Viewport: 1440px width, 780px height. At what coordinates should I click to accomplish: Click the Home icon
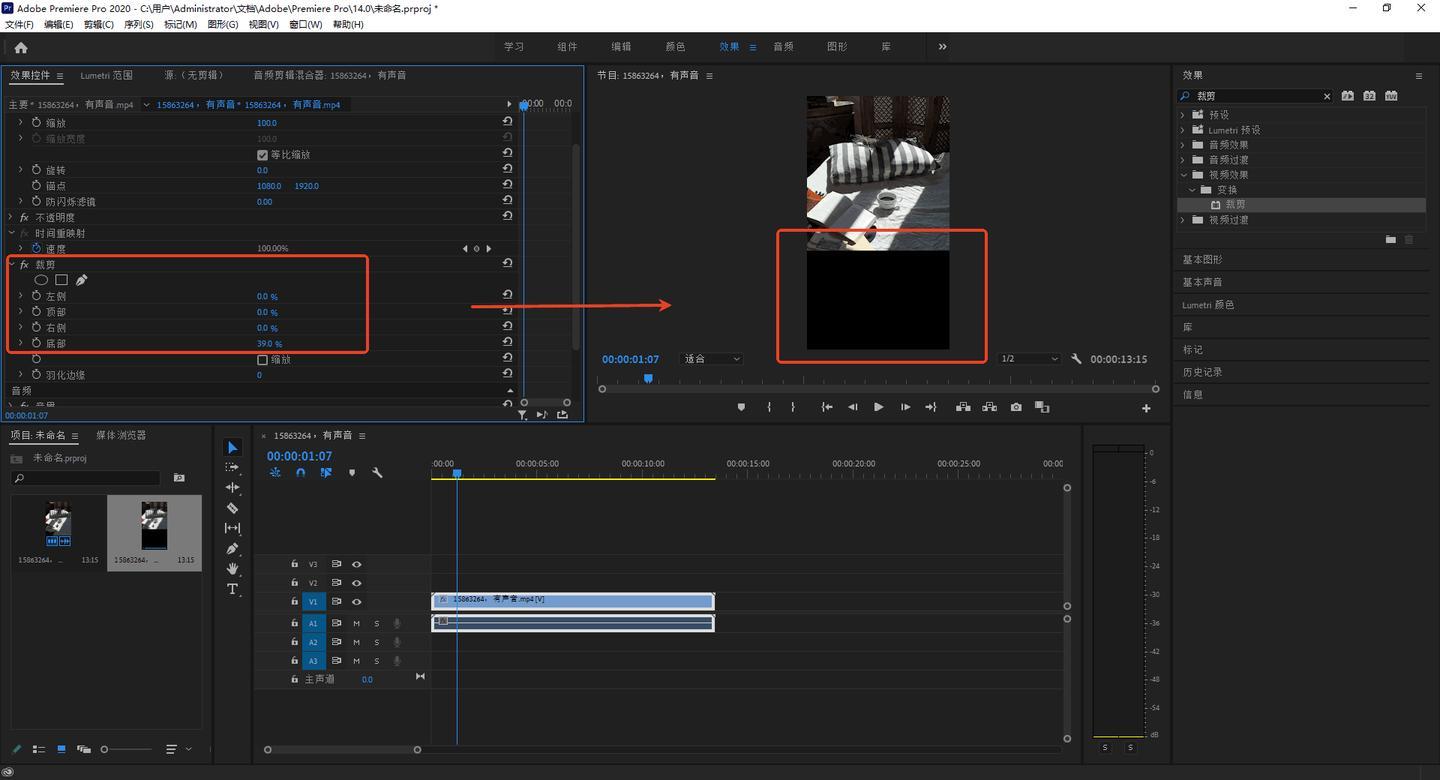point(21,47)
